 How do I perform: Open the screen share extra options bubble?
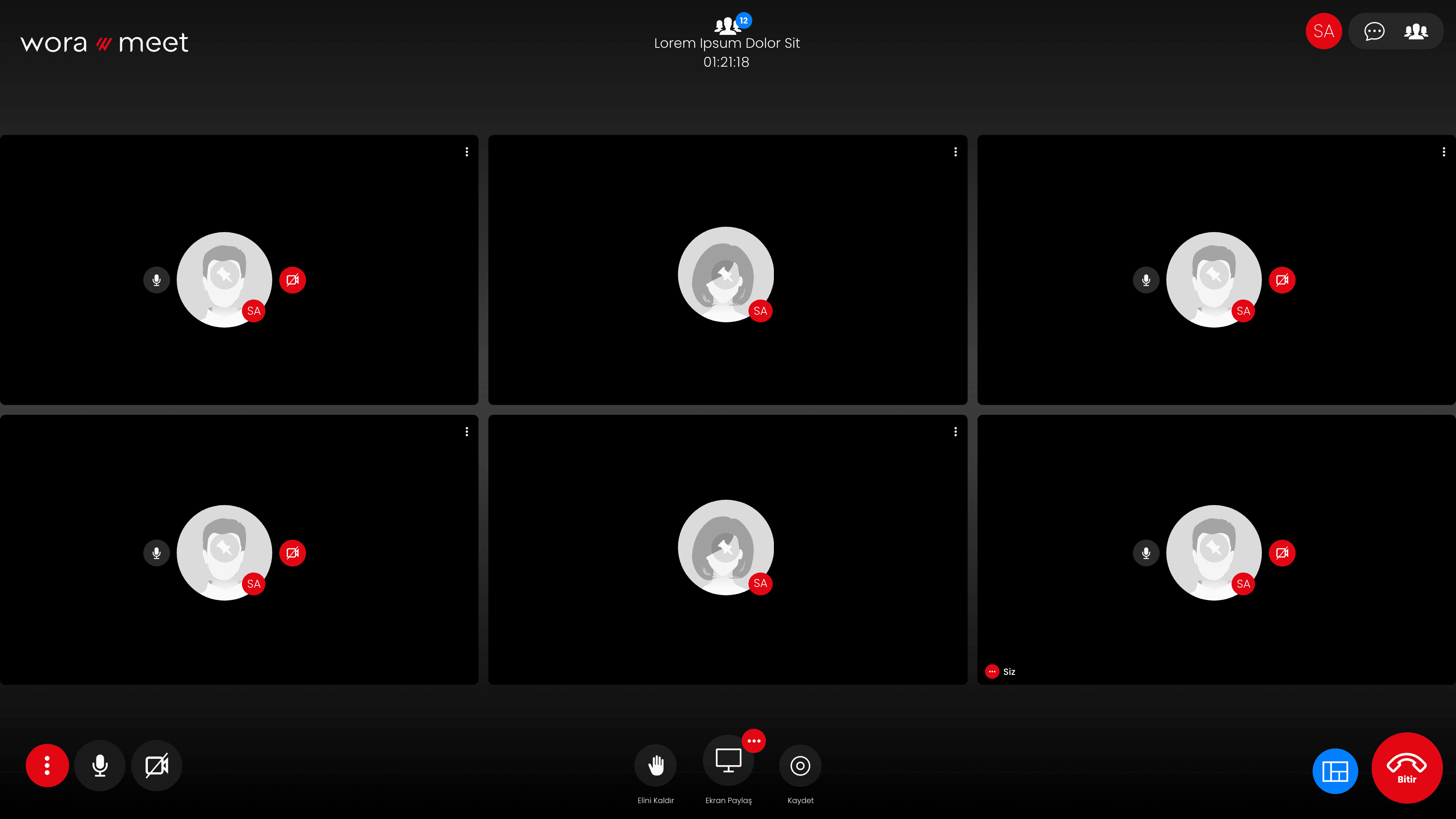point(754,741)
